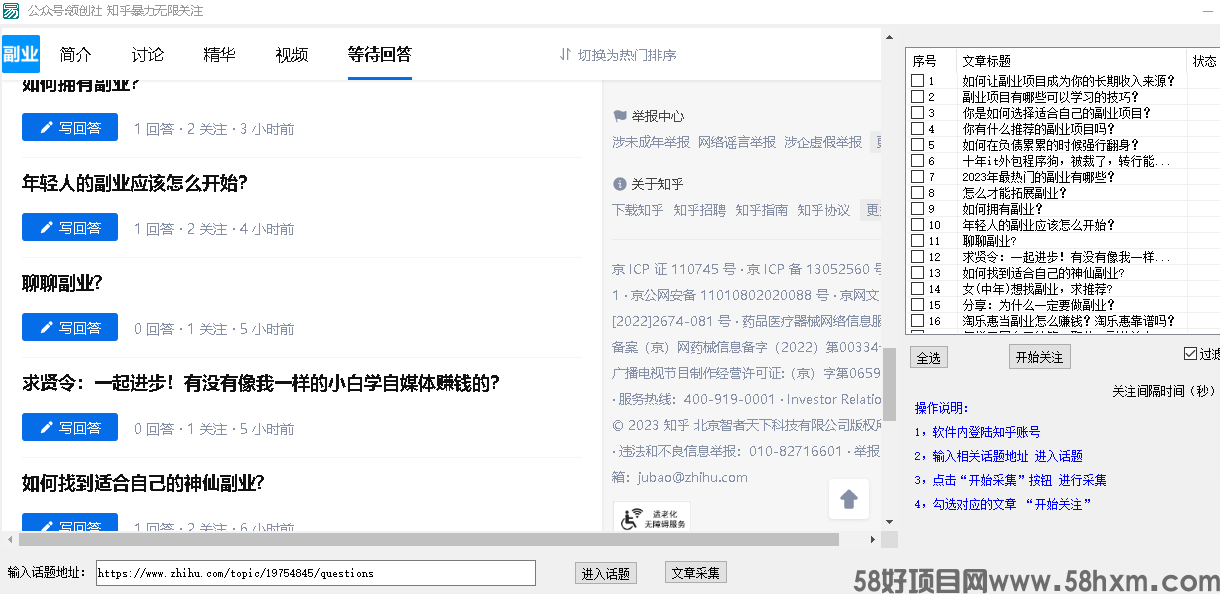This screenshot has width=1220, height=594.
Task: Click the topic URL input field
Action: point(316,573)
